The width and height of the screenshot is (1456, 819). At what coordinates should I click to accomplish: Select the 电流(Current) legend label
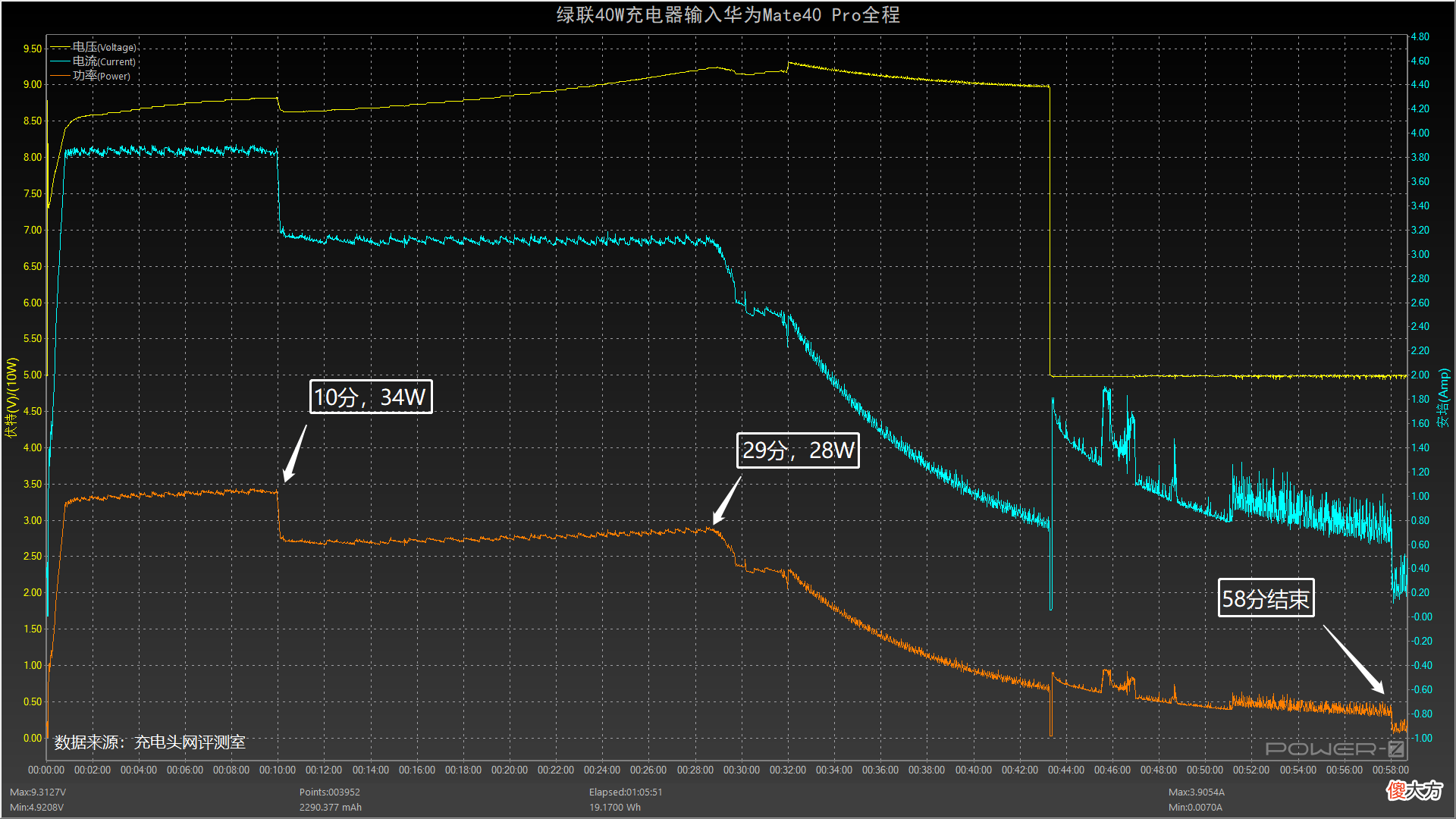click(x=104, y=61)
